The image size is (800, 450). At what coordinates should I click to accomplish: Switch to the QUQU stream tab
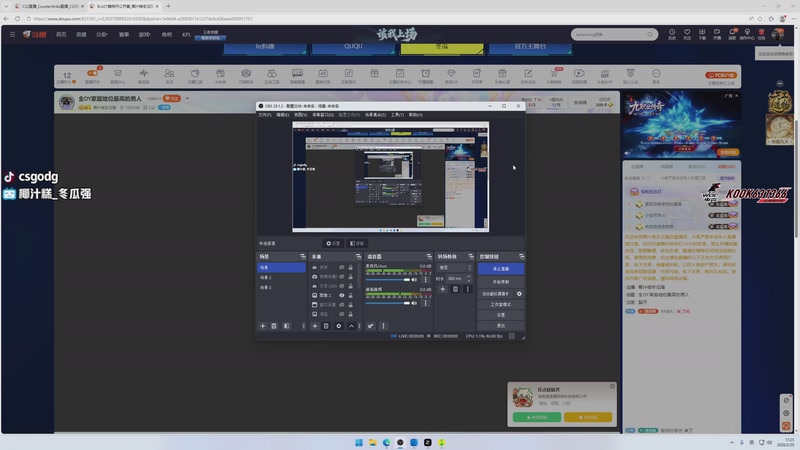(353, 47)
